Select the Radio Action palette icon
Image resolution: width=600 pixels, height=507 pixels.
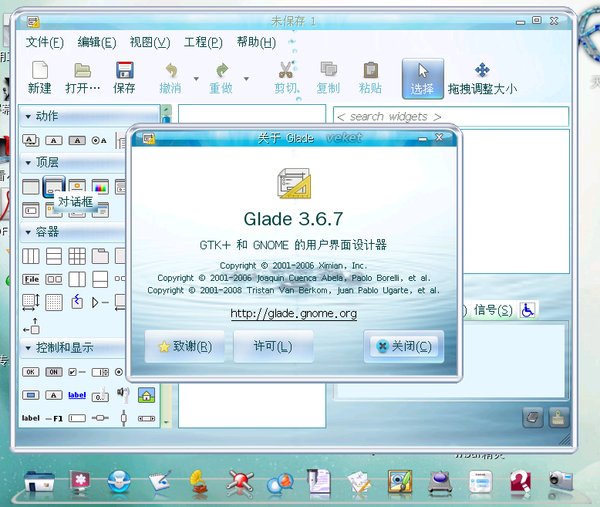tap(99, 140)
